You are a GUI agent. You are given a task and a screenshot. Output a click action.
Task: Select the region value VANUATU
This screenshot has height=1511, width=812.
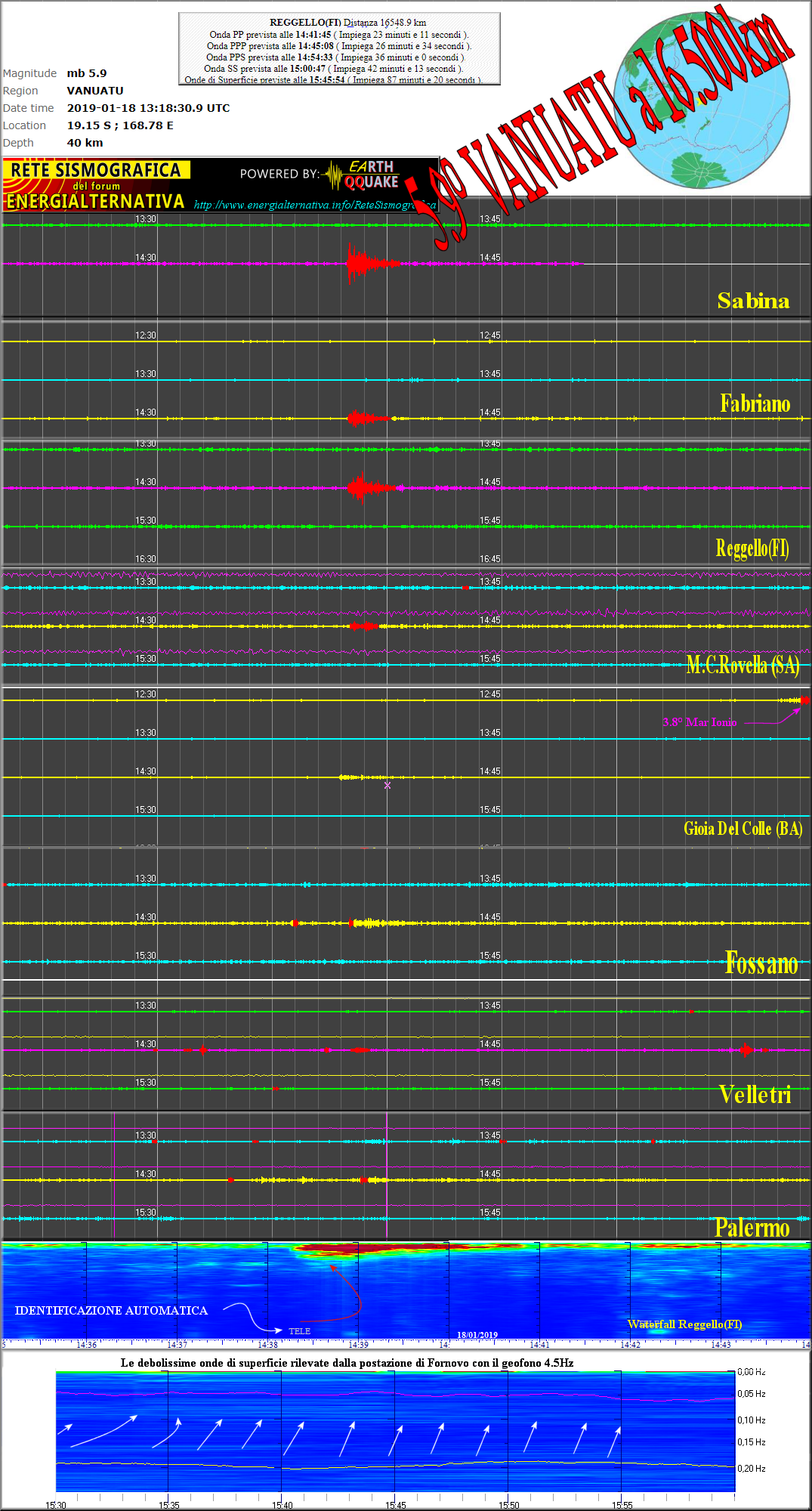[x=95, y=91]
